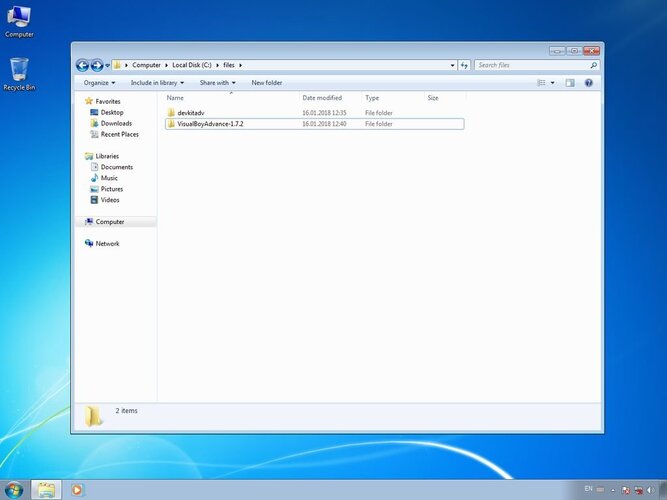Click the Music note icon
667x500 pixels.
pos(94,178)
